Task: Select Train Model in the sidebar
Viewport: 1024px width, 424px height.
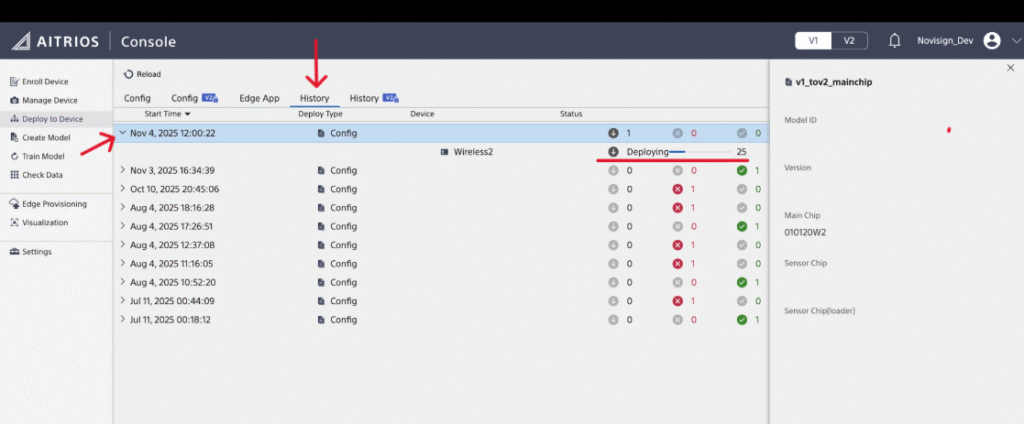Action: pos(43,156)
